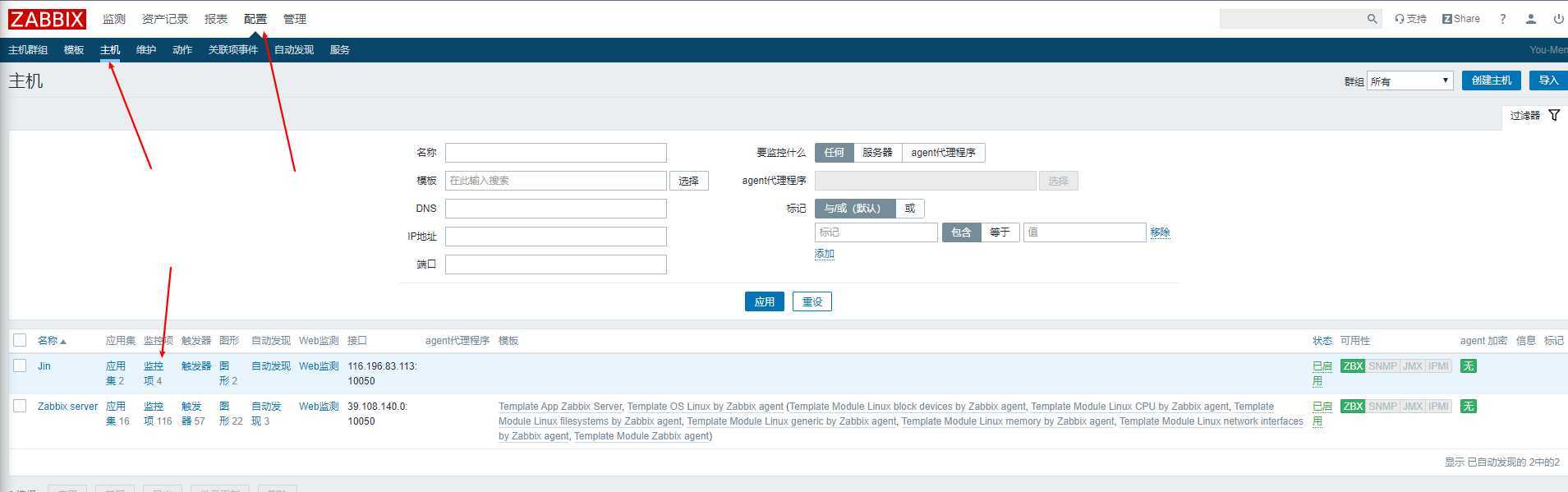Open the Support headset link

pos(1410,19)
